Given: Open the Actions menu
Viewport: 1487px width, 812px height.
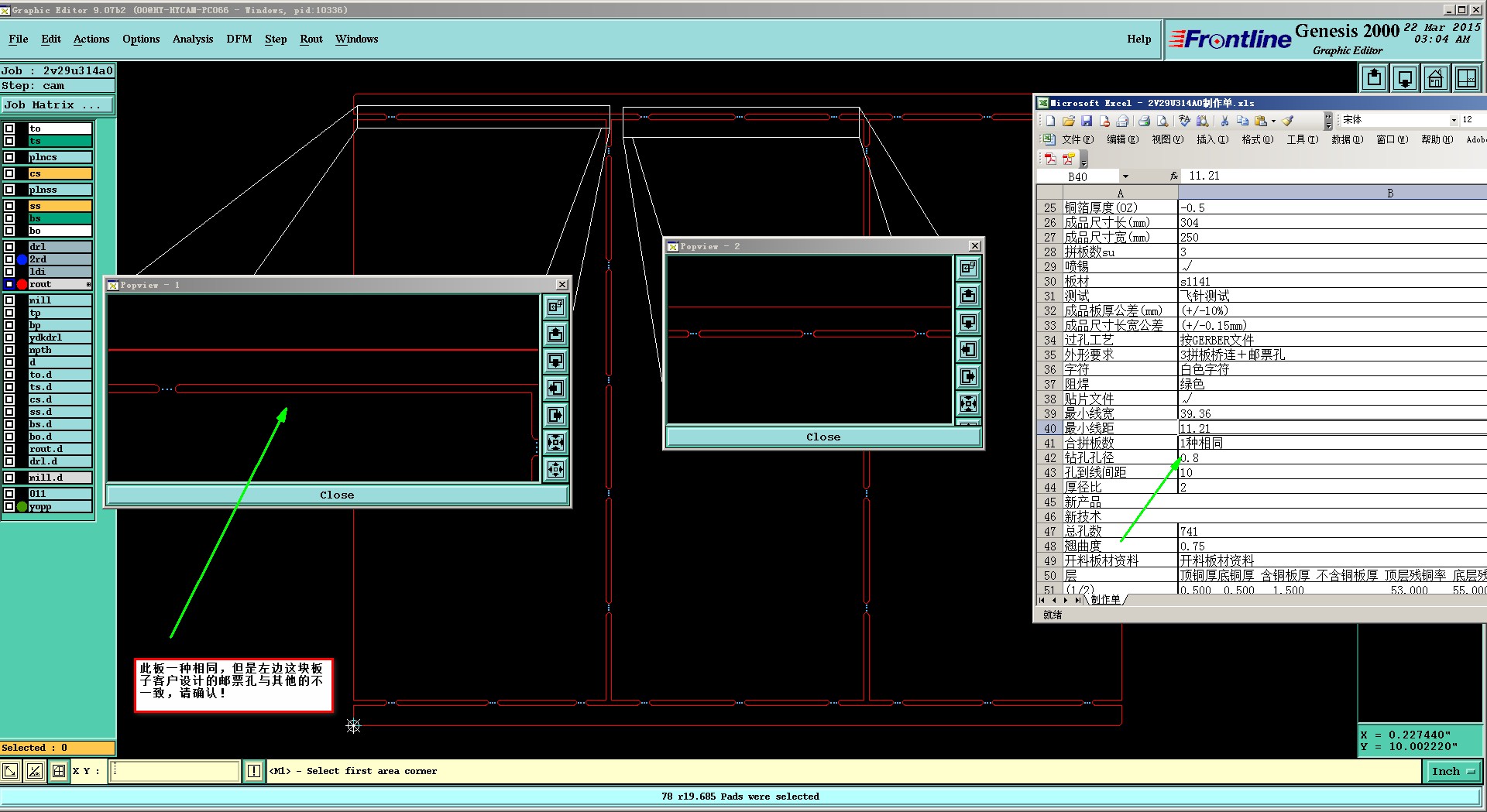Looking at the screenshot, I should [x=91, y=39].
